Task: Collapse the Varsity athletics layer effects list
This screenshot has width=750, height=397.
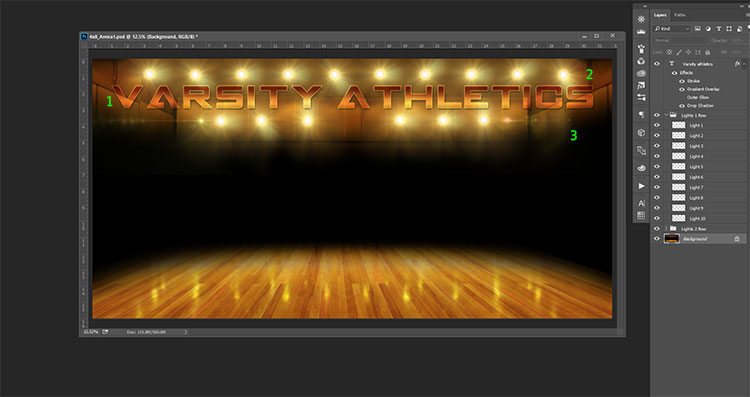Action: [744, 64]
